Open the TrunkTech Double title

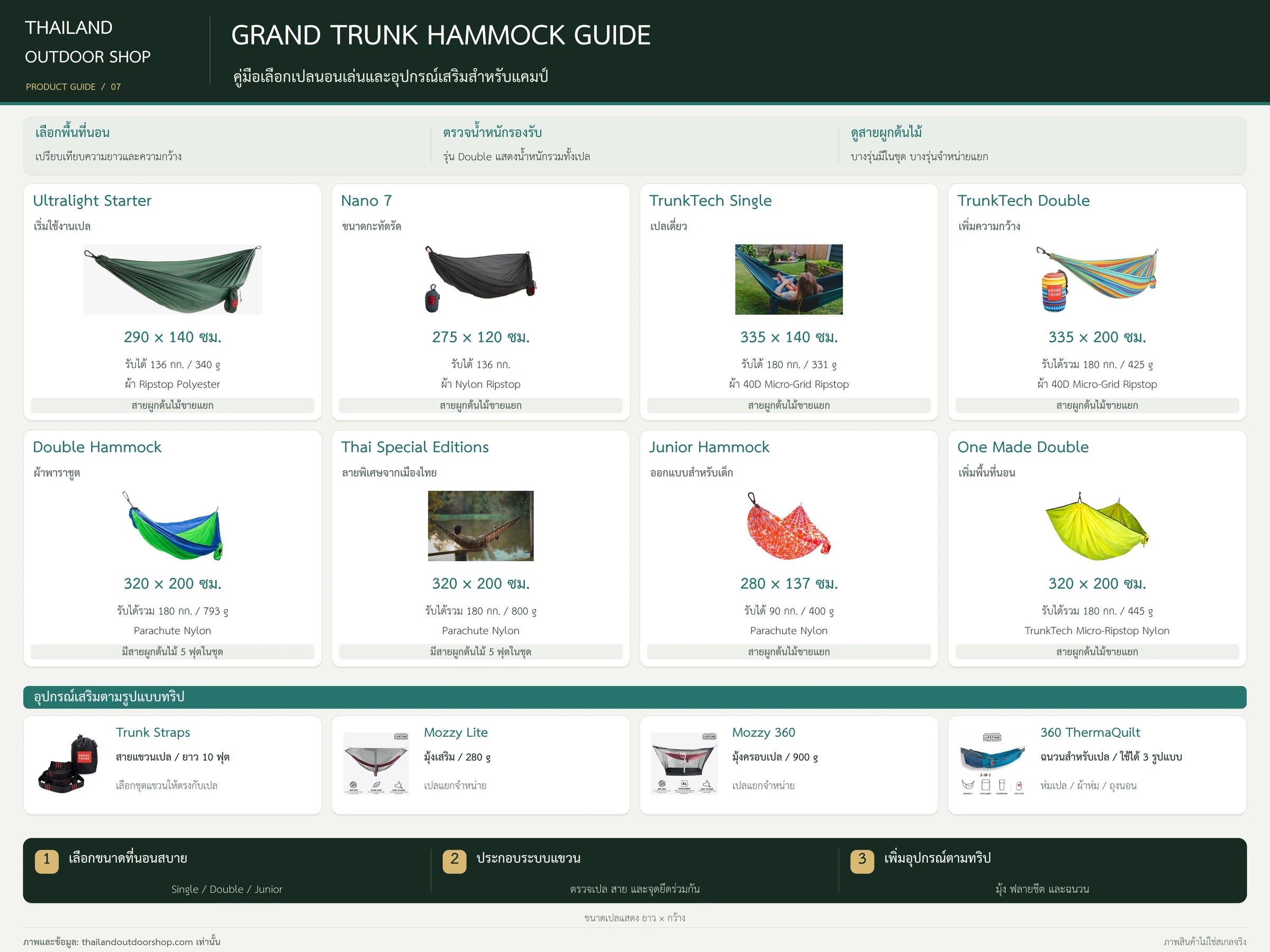[x=1023, y=201]
